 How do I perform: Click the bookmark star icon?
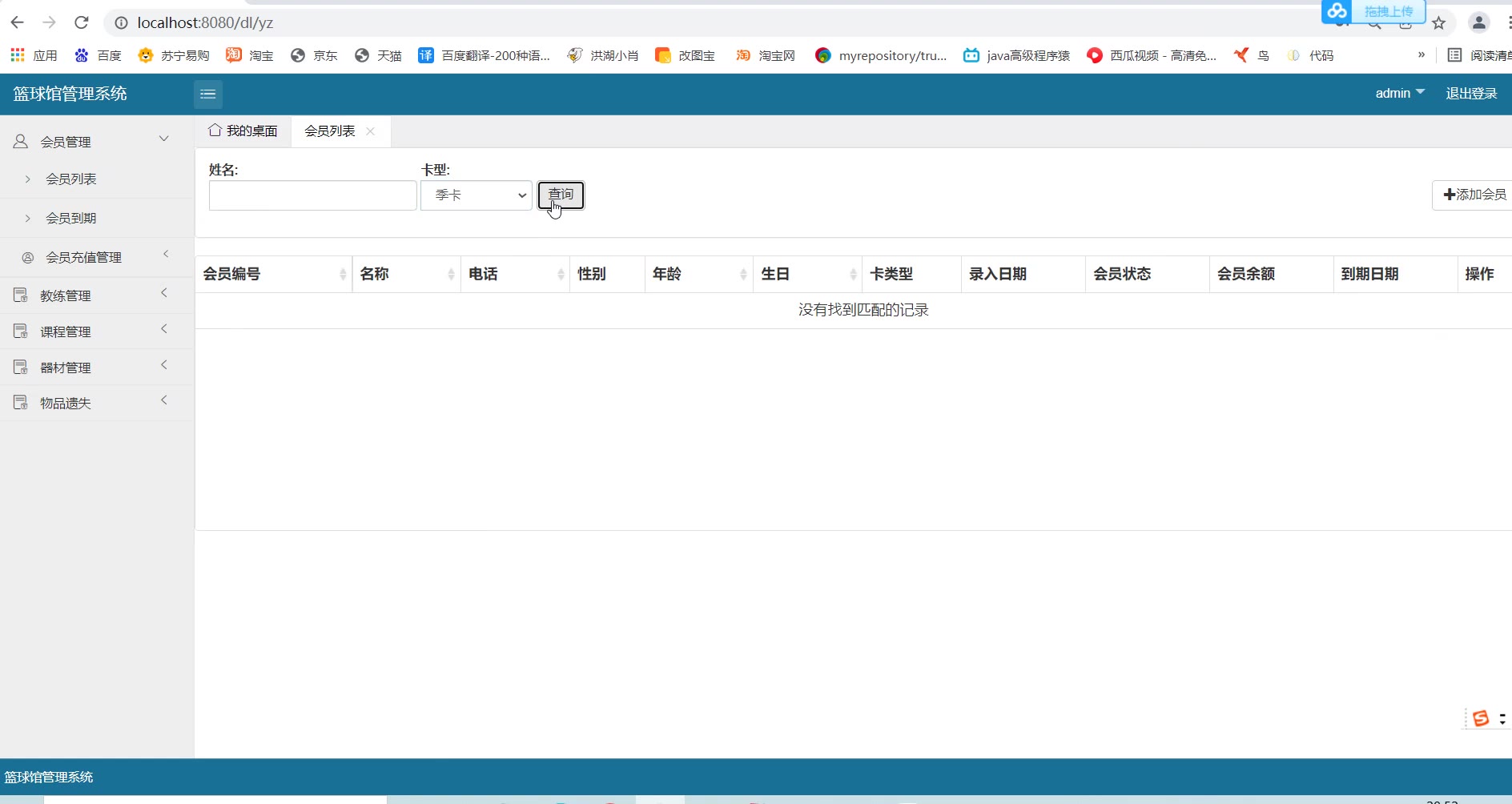click(x=1438, y=23)
